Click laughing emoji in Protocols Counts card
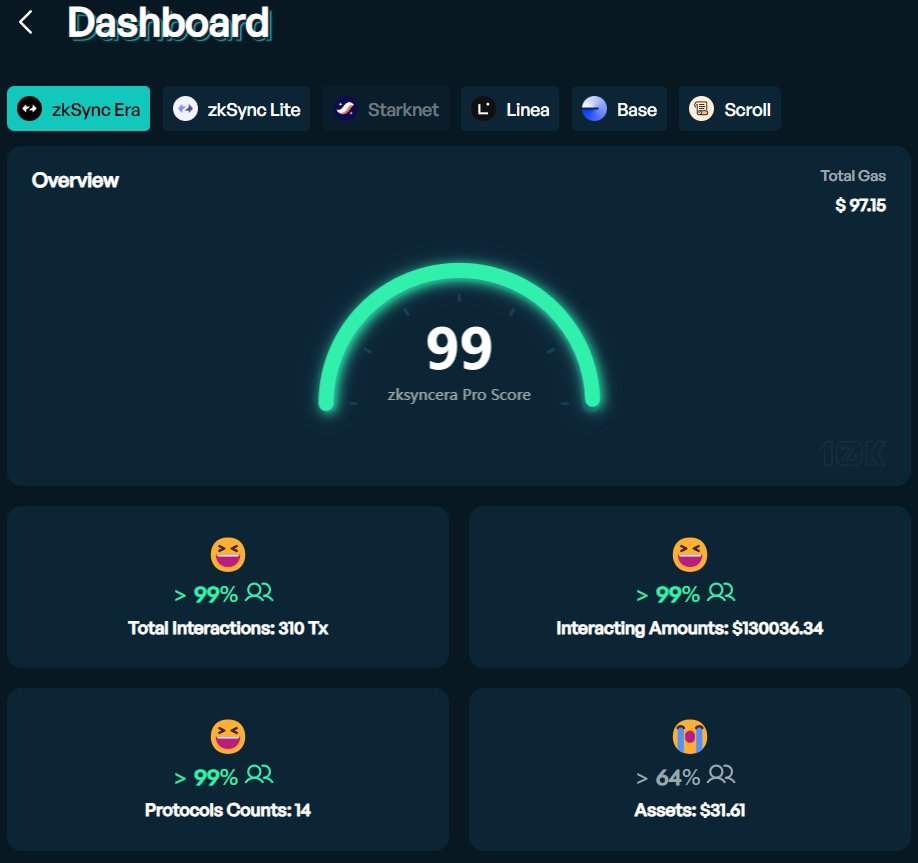918x863 pixels. coord(228,737)
